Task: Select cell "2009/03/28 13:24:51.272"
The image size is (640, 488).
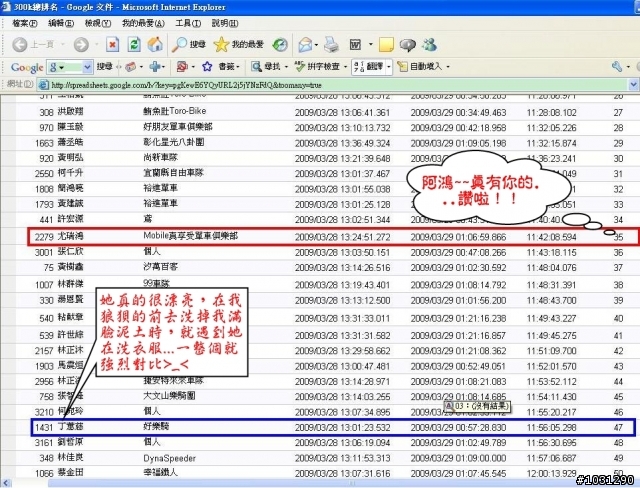Action: [342, 237]
